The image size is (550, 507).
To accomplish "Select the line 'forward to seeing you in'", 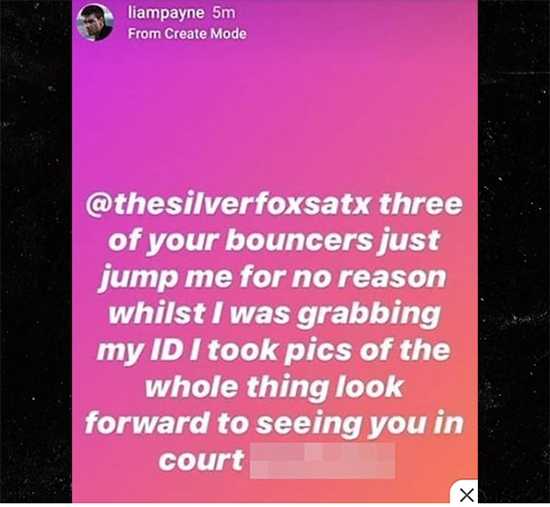I will coord(274,423).
